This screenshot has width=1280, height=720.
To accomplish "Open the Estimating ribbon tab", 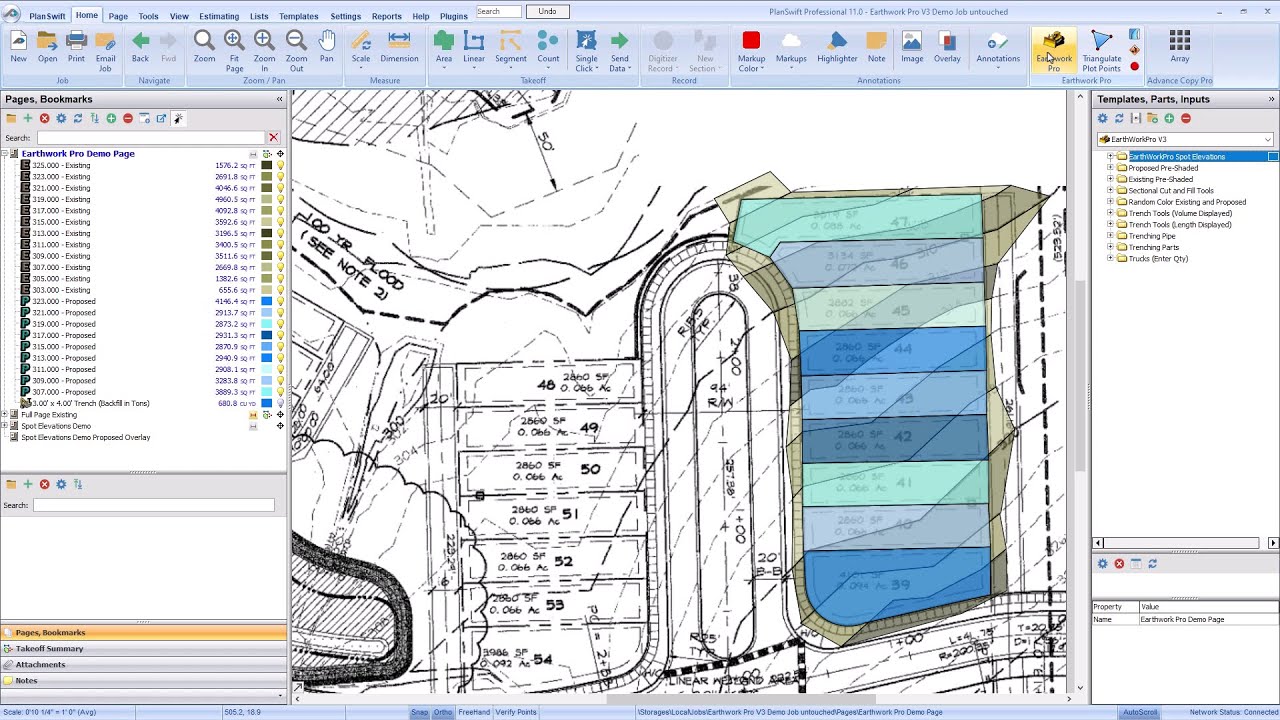I will click(x=219, y=16).
